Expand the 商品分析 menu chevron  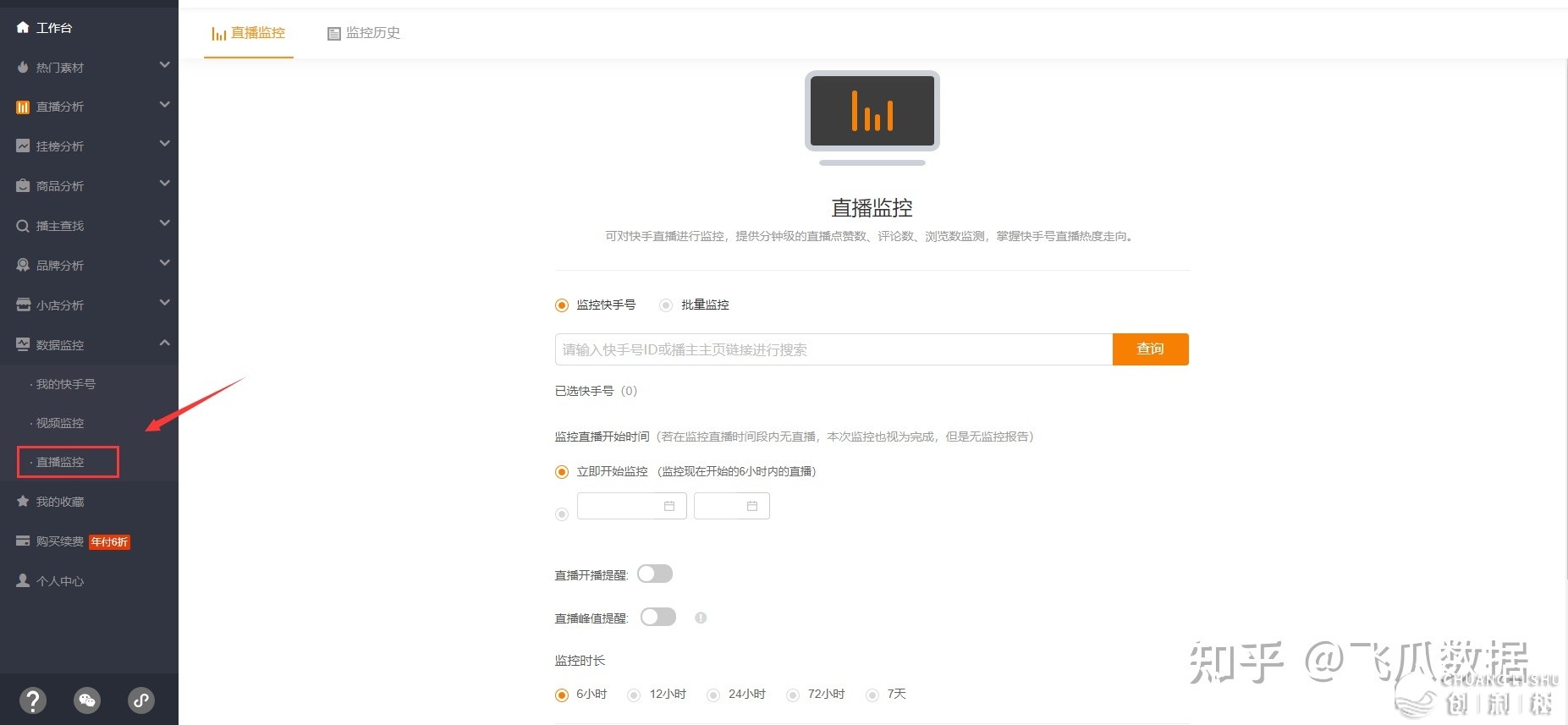pos(165,184)
